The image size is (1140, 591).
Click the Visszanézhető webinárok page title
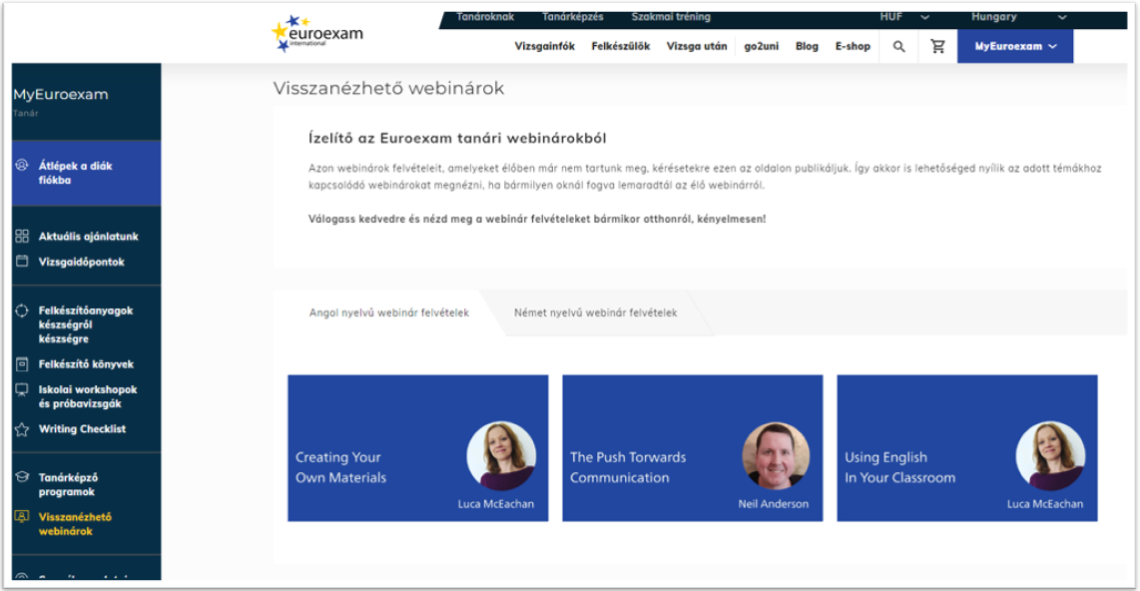tap(388, 88)
